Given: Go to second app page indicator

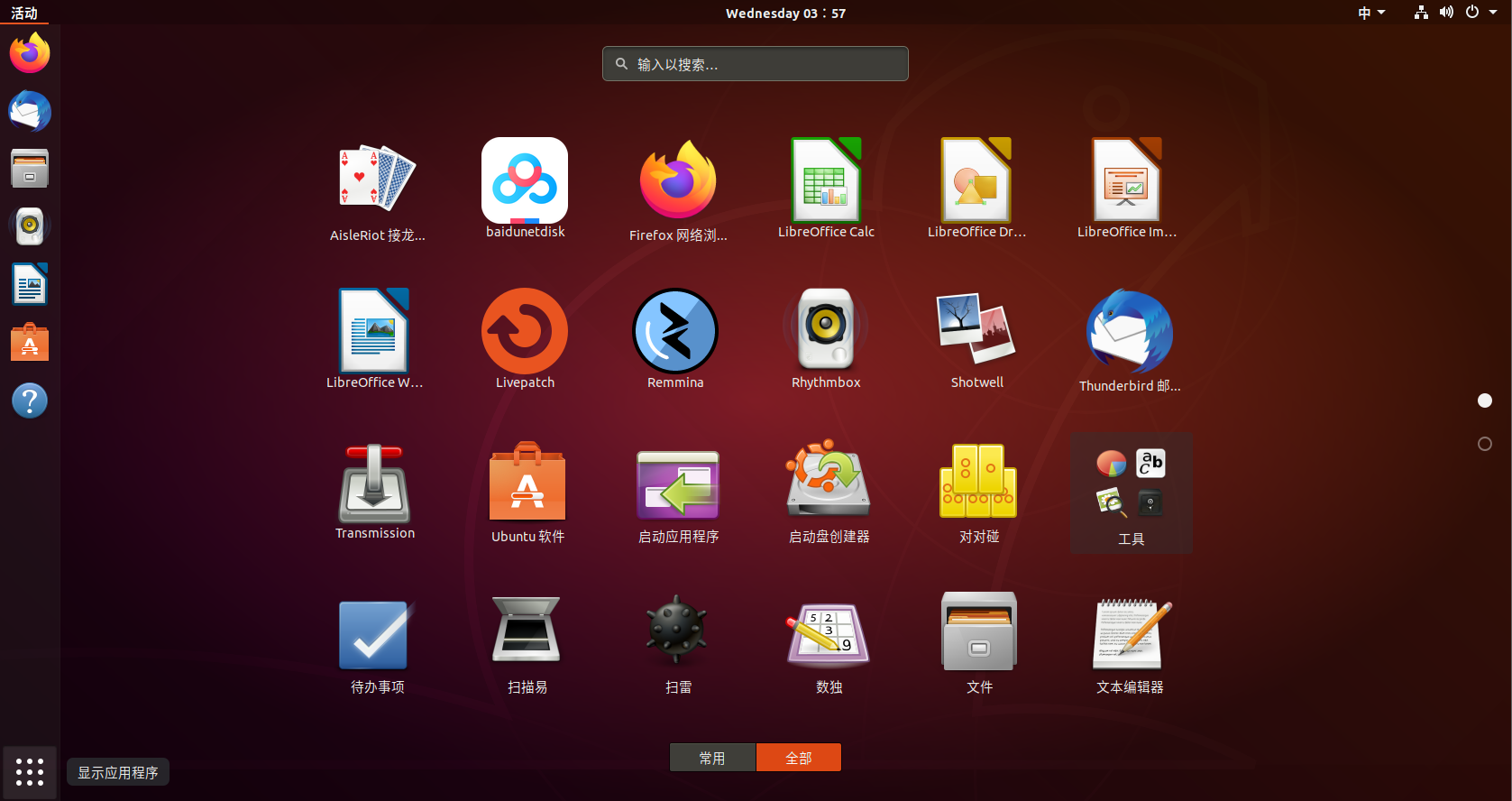Looking at the screenshot, I should (x=1485, y=444).
